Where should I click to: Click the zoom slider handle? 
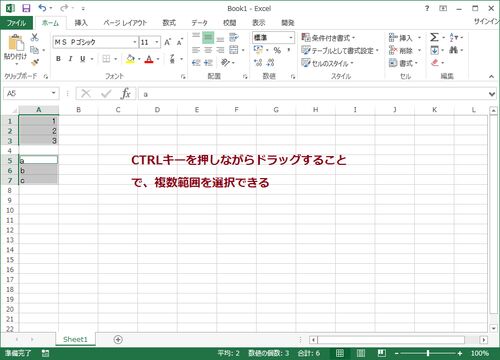click(428, 353)
